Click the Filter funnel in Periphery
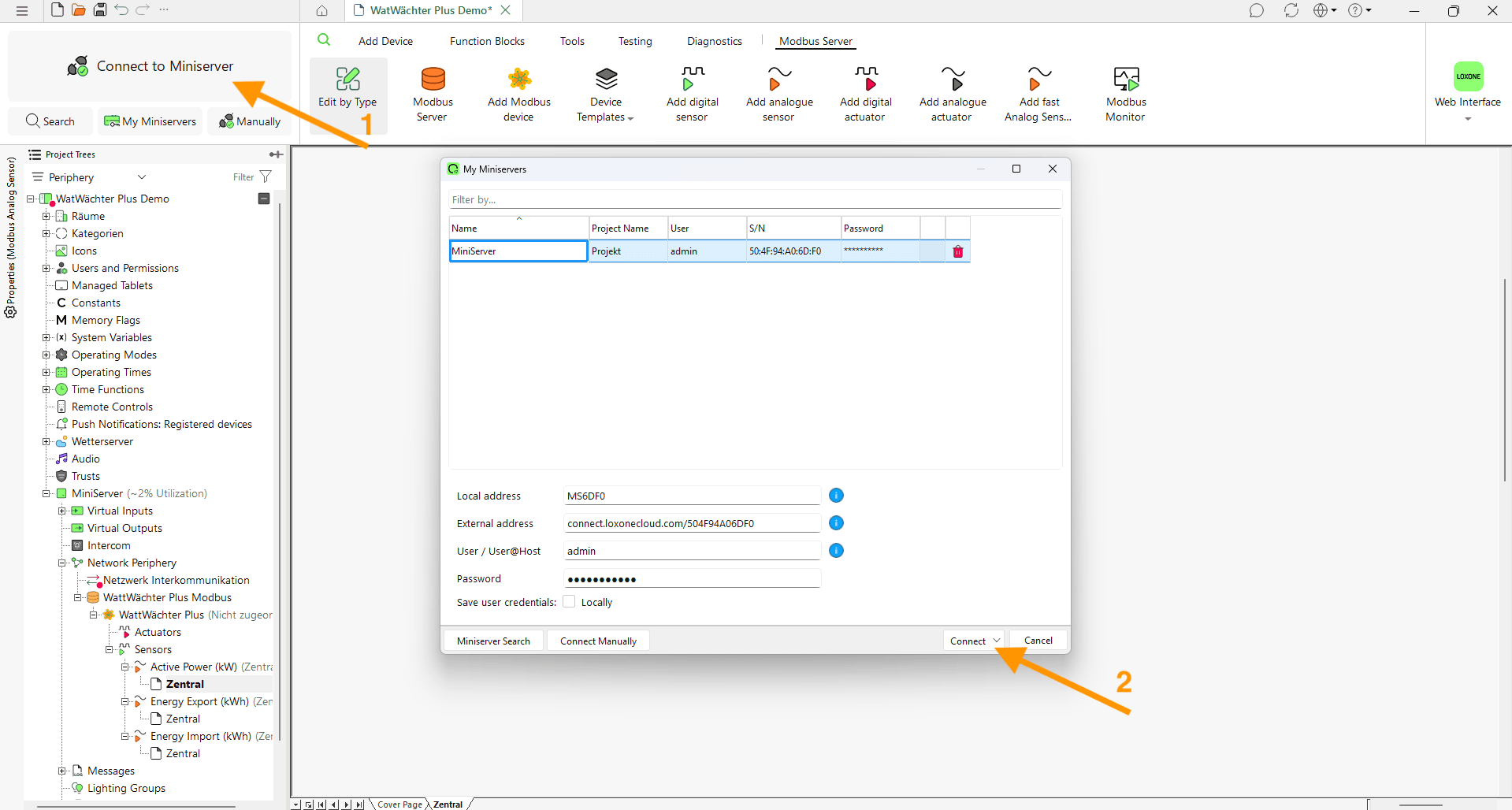 tap(266, 177)
